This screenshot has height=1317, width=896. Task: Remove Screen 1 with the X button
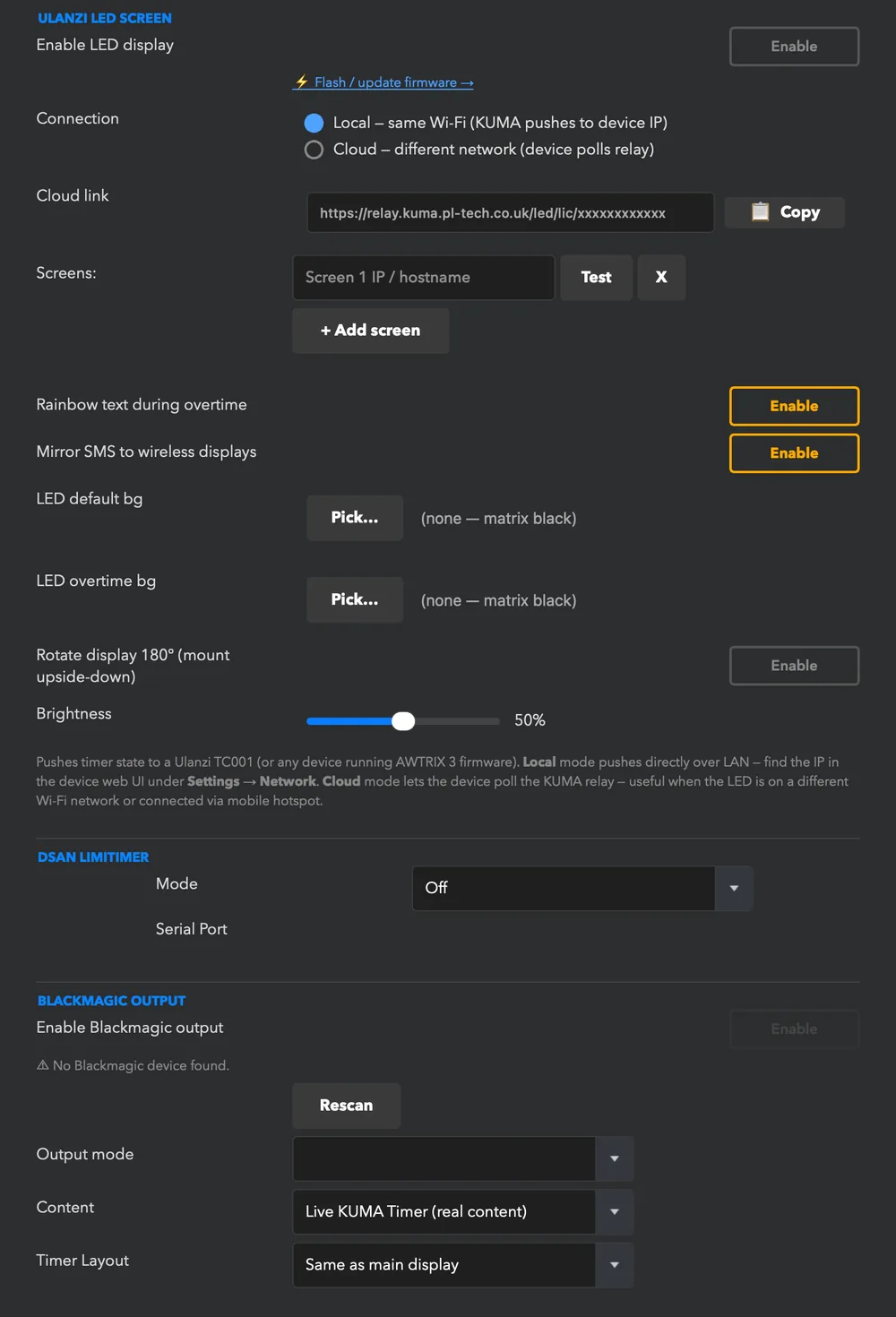(x=661, y=278)
